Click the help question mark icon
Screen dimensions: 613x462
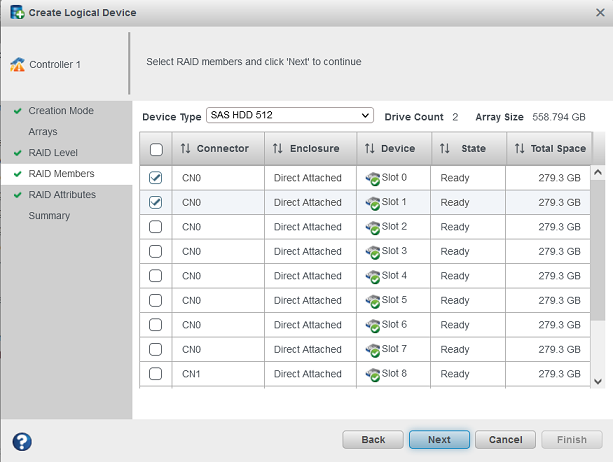21,441
